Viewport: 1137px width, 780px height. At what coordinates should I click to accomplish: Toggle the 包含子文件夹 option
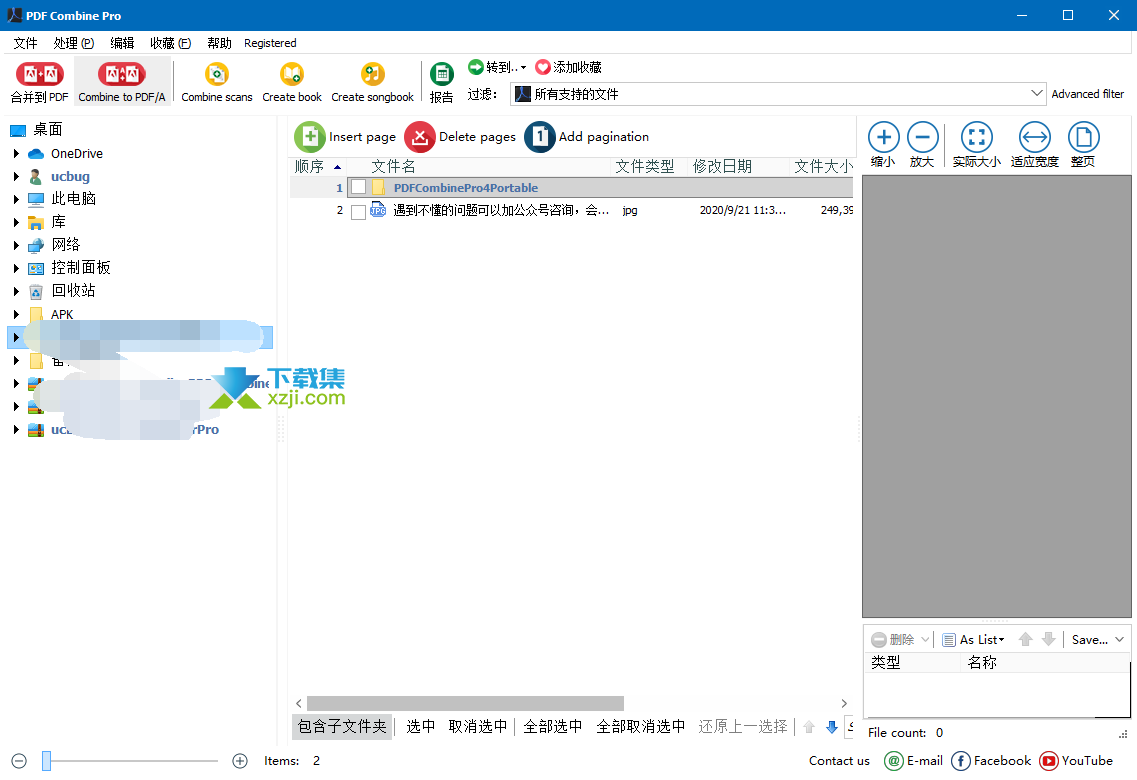tap(342, 727)
